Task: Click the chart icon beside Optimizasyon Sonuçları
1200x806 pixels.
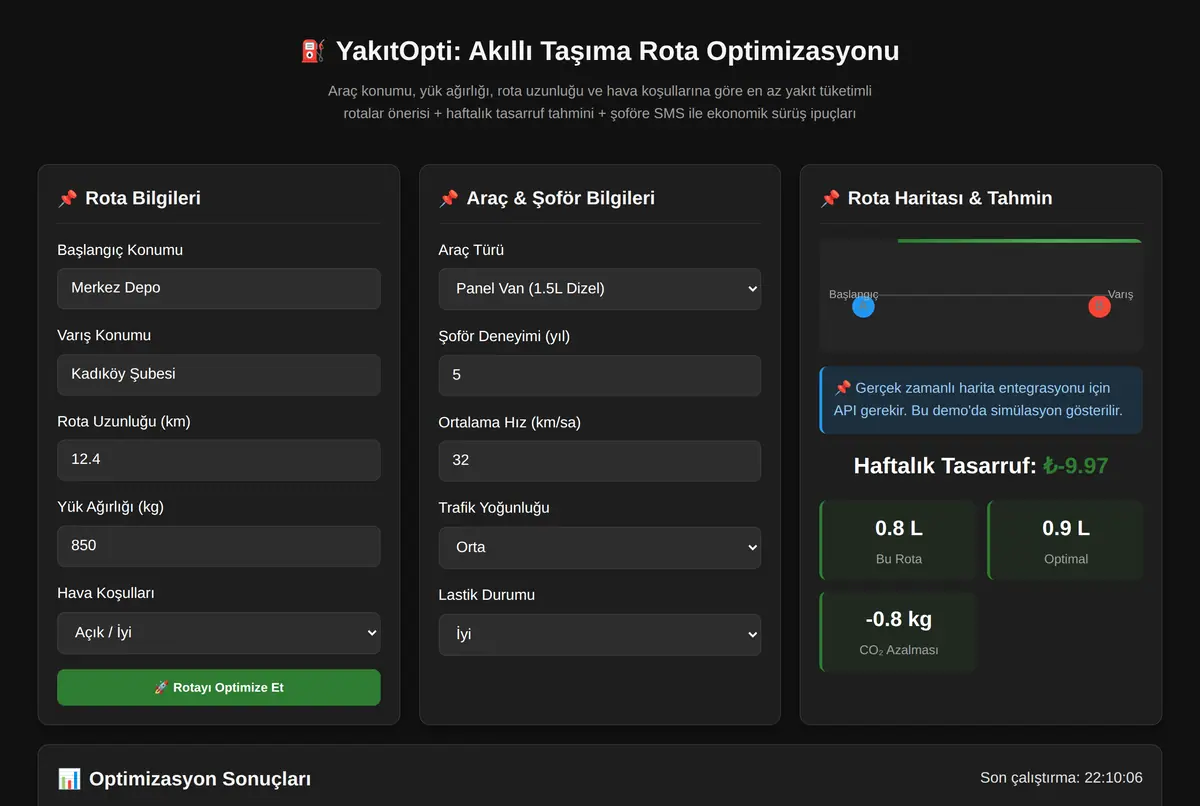Action: pos(69,779)
